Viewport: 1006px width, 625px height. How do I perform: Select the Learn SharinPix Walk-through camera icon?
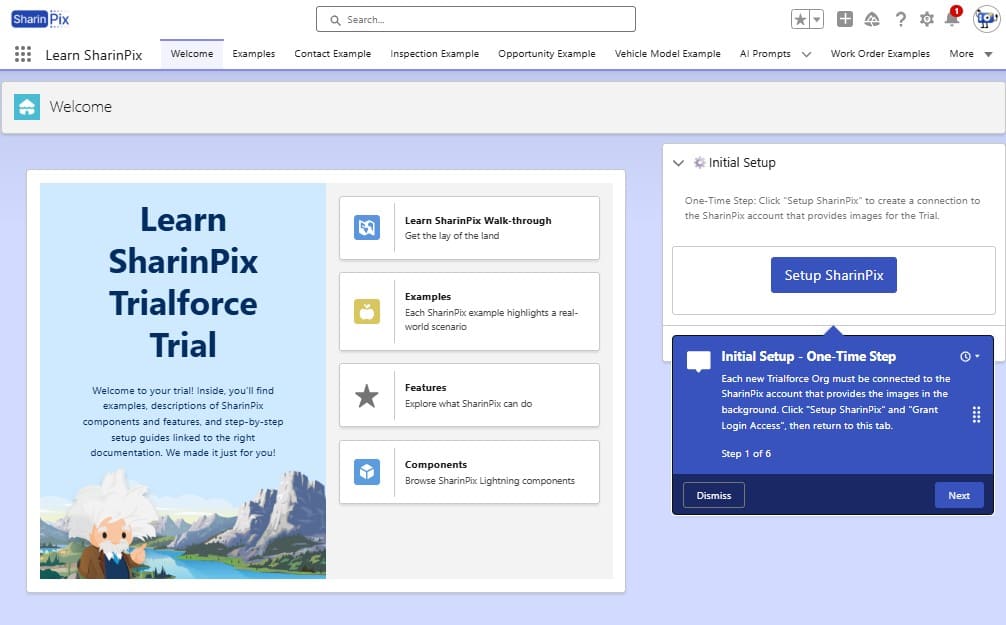(x=366, y=227)
